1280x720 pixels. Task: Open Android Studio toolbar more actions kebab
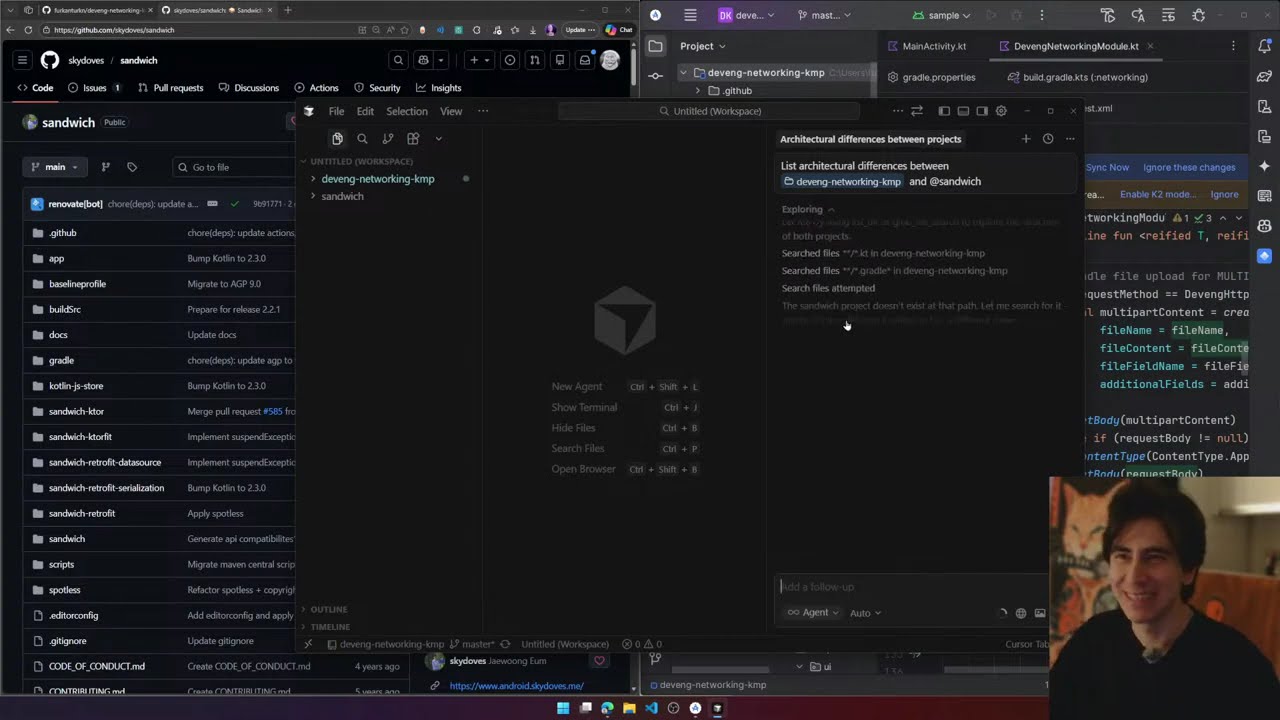1041,15
